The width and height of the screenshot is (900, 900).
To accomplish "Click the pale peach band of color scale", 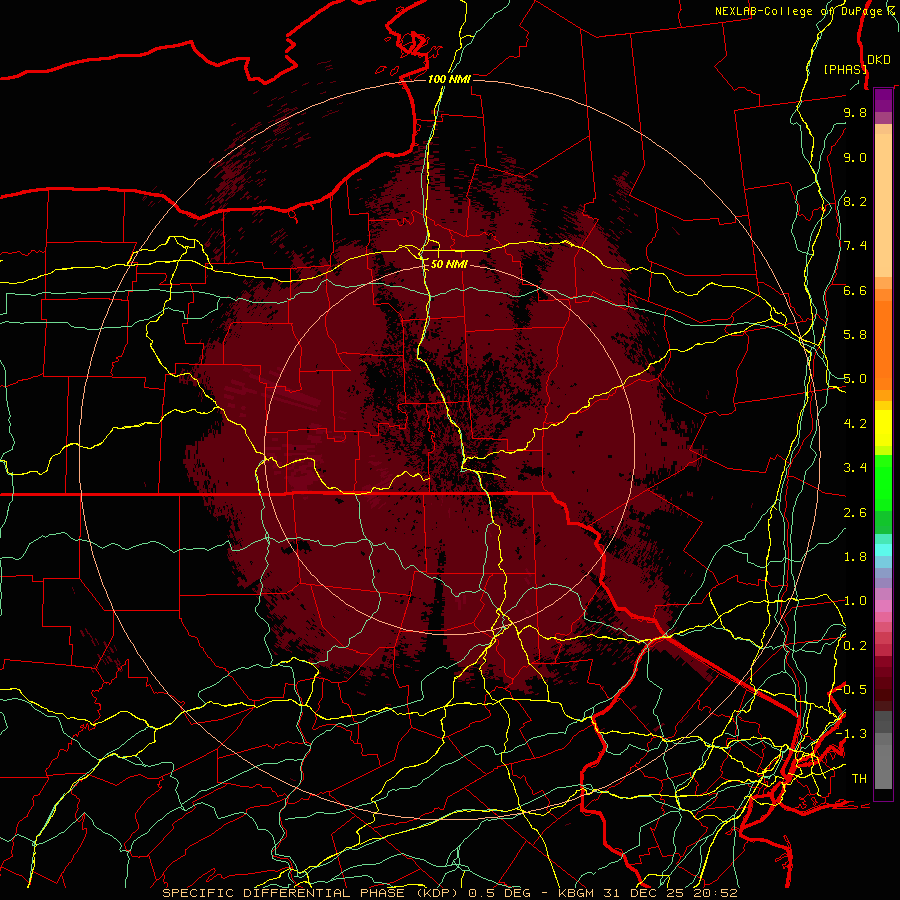I will pos(883,205).
